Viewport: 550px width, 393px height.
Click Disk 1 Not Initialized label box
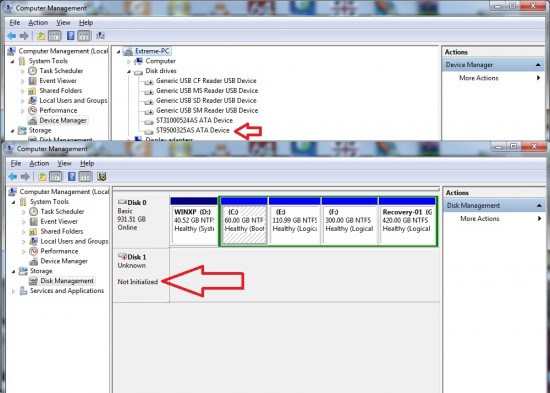pyautogui.click(x=141, y=275)
